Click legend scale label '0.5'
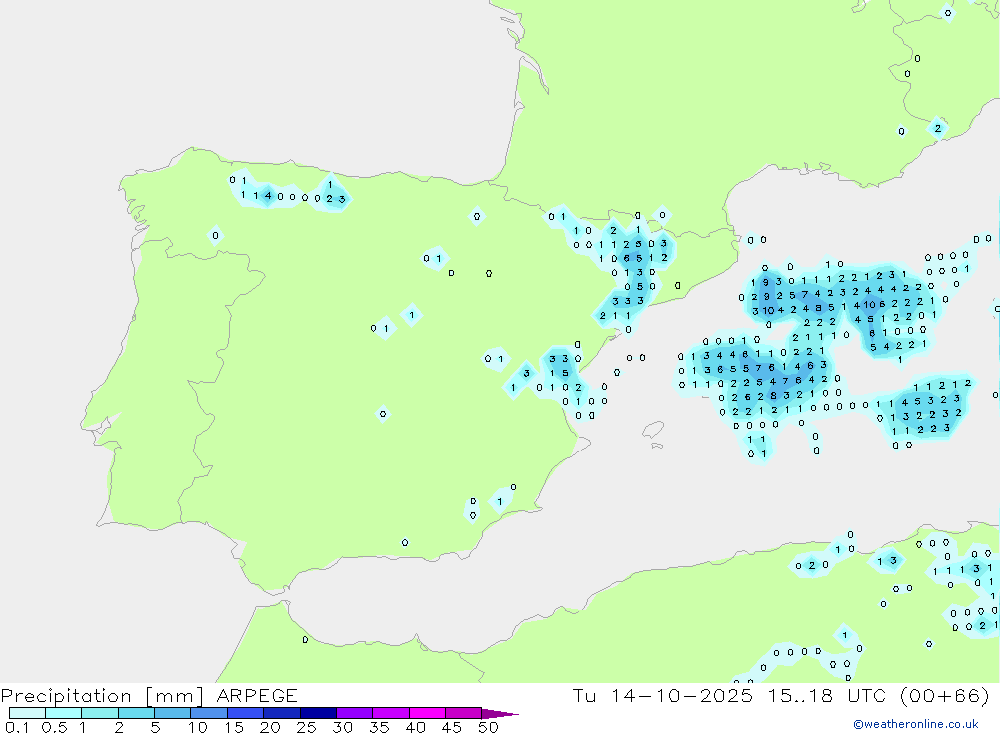1000x733 pixels. click(54, 727)
